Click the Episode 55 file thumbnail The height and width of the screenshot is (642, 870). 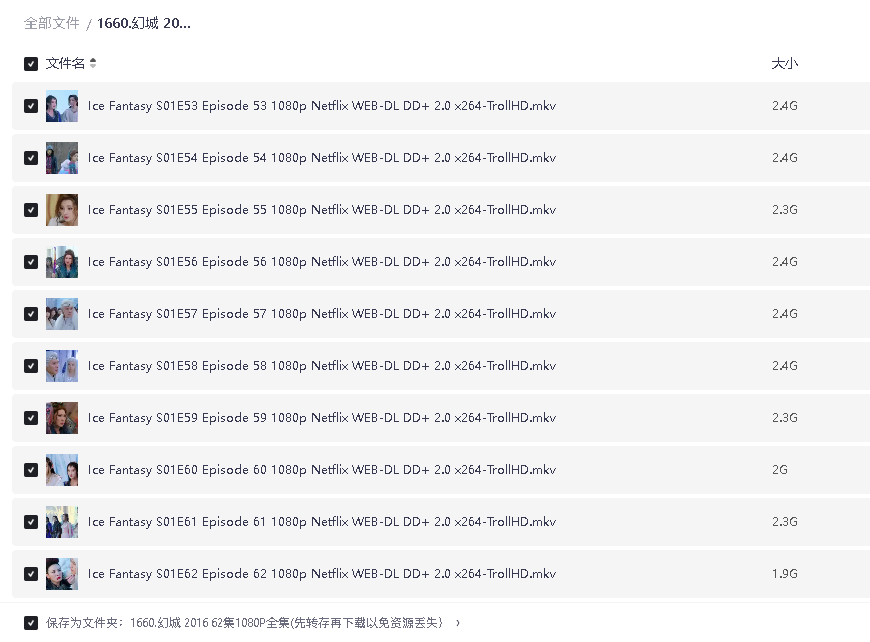tap(62, 210)
